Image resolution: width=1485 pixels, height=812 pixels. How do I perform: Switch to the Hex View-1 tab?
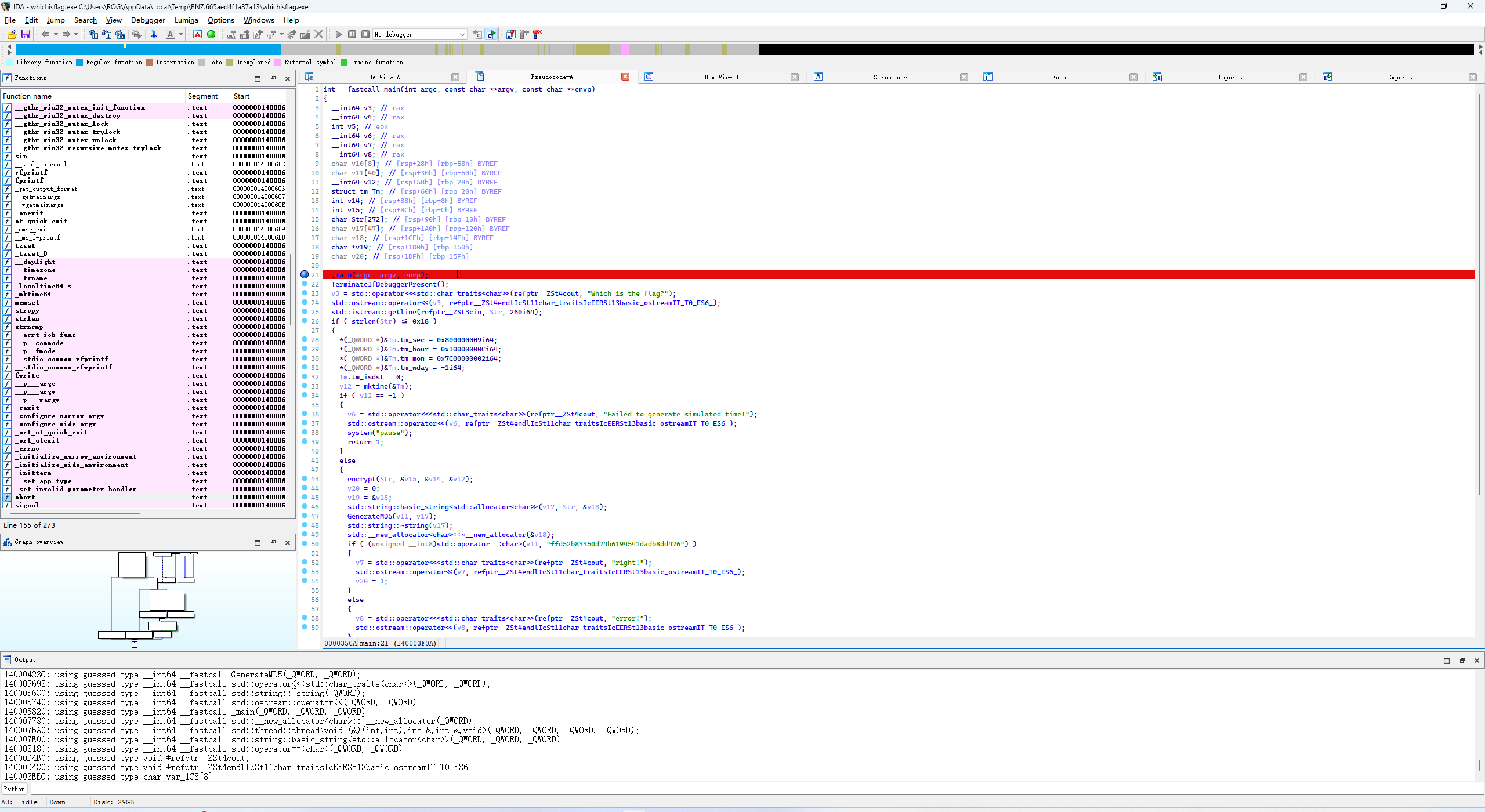coord(721,77)
